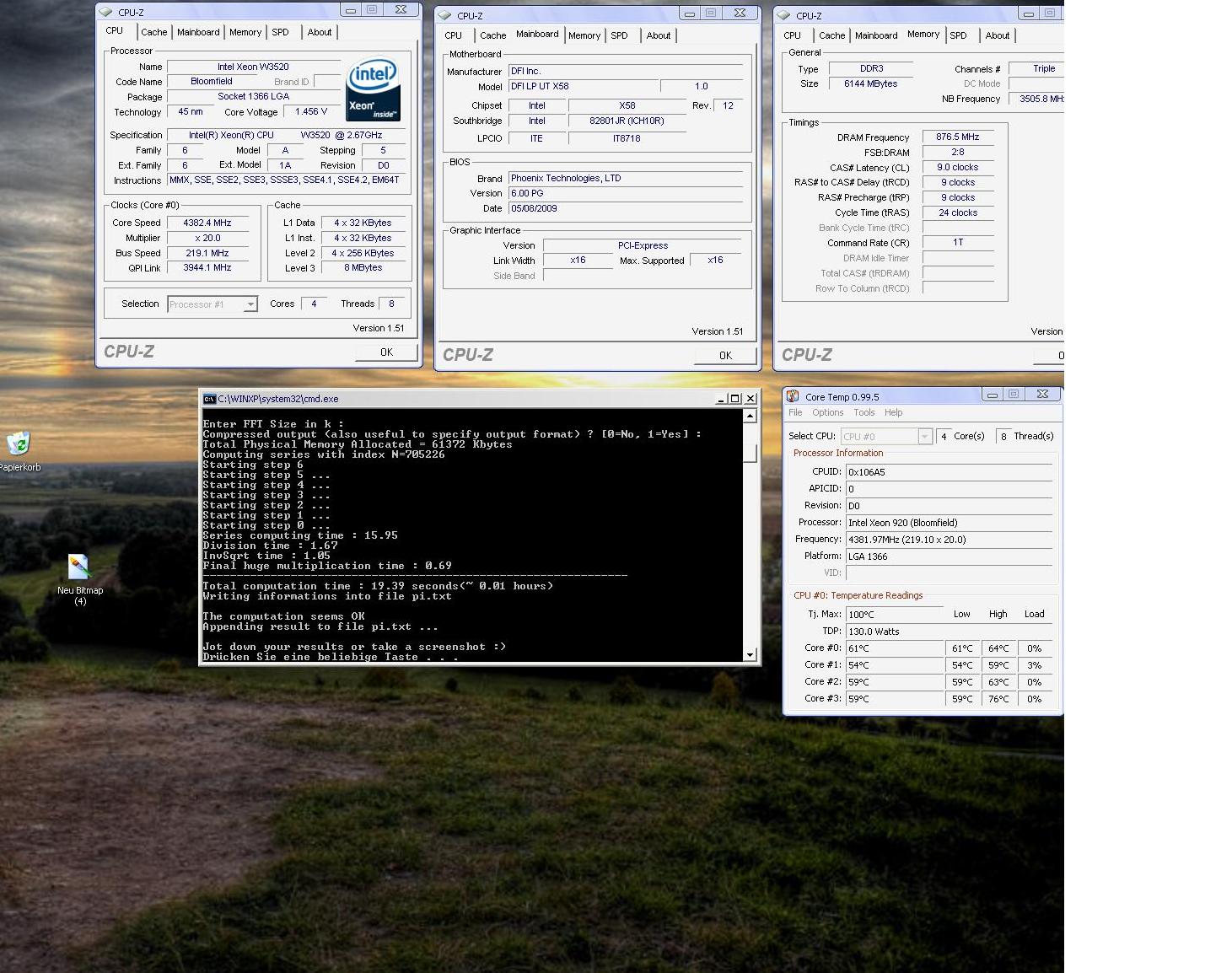This screenshot has width=1232, height=973.
Task: Click the Core #0 temperature 61°C reading
Action: 895,648
